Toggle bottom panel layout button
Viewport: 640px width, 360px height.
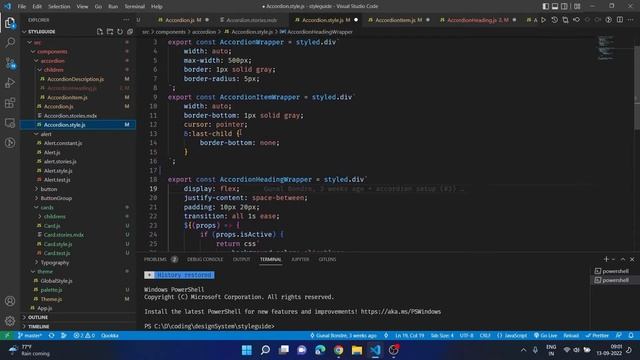coord(555,6)
